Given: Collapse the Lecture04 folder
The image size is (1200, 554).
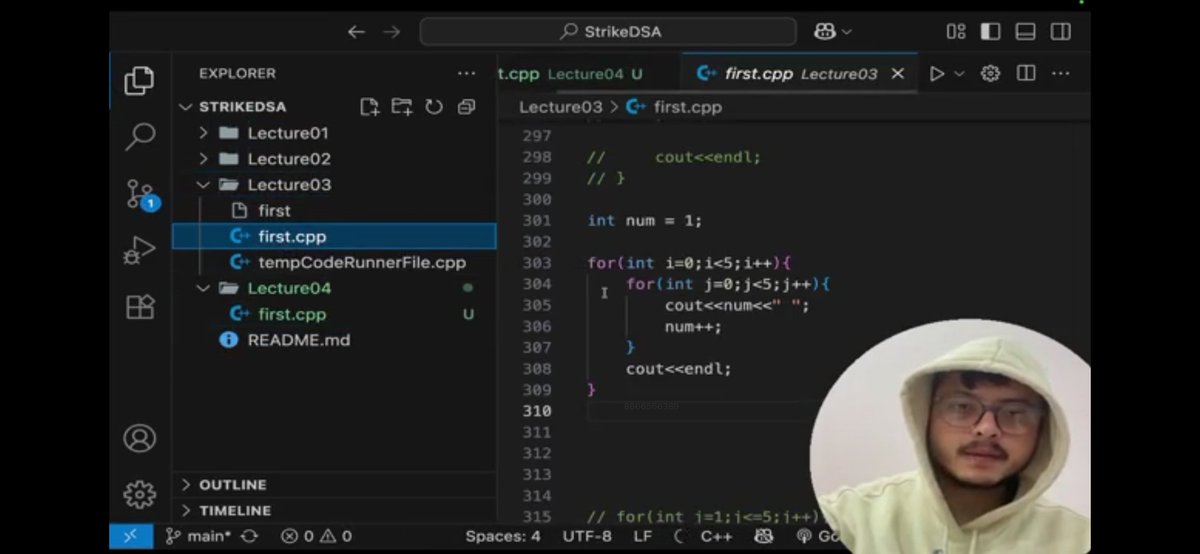Looking at the screenshot, I should pos(334,288).
